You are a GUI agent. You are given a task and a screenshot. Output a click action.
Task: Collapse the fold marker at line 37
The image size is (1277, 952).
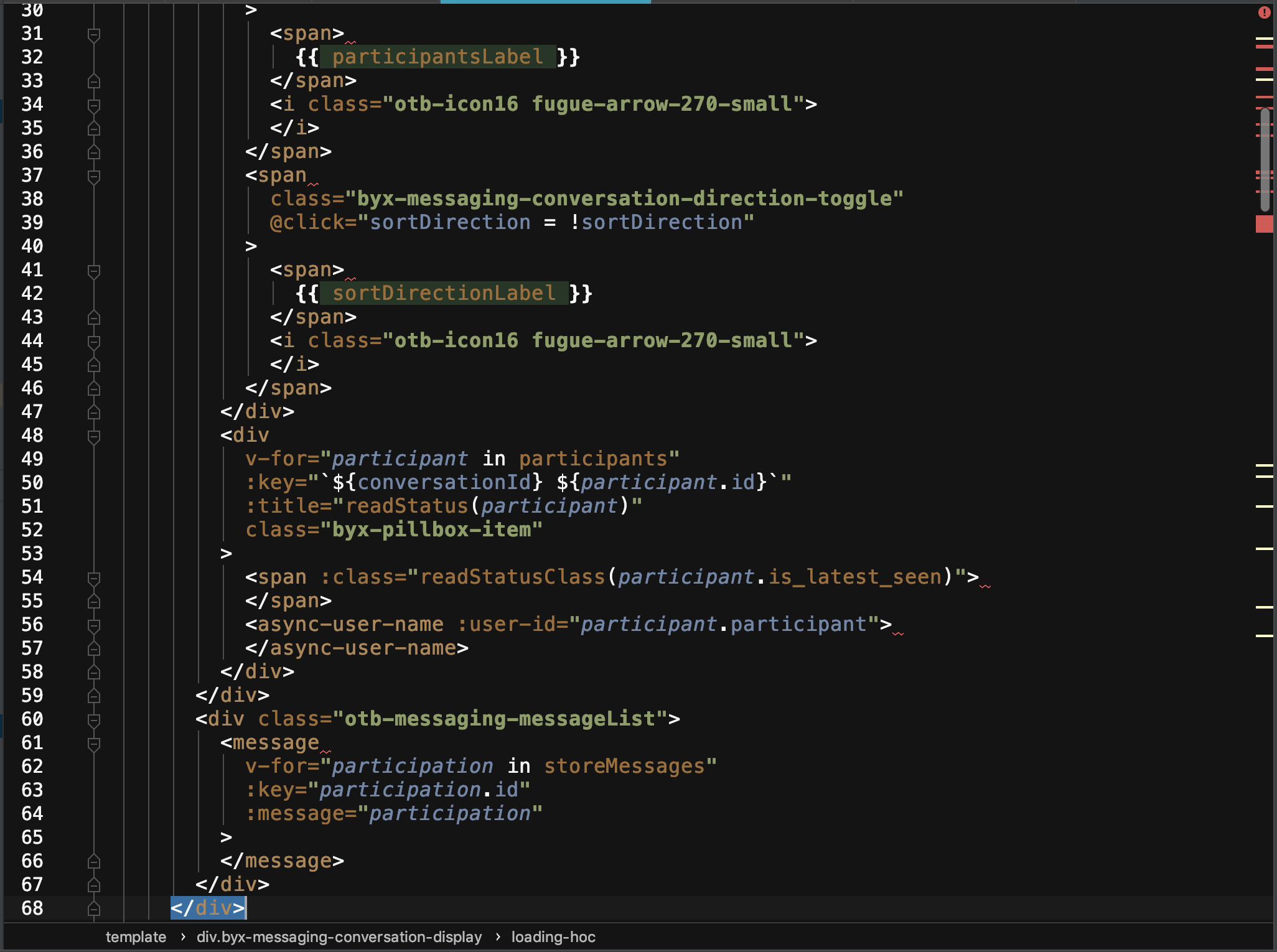point(94,176)
